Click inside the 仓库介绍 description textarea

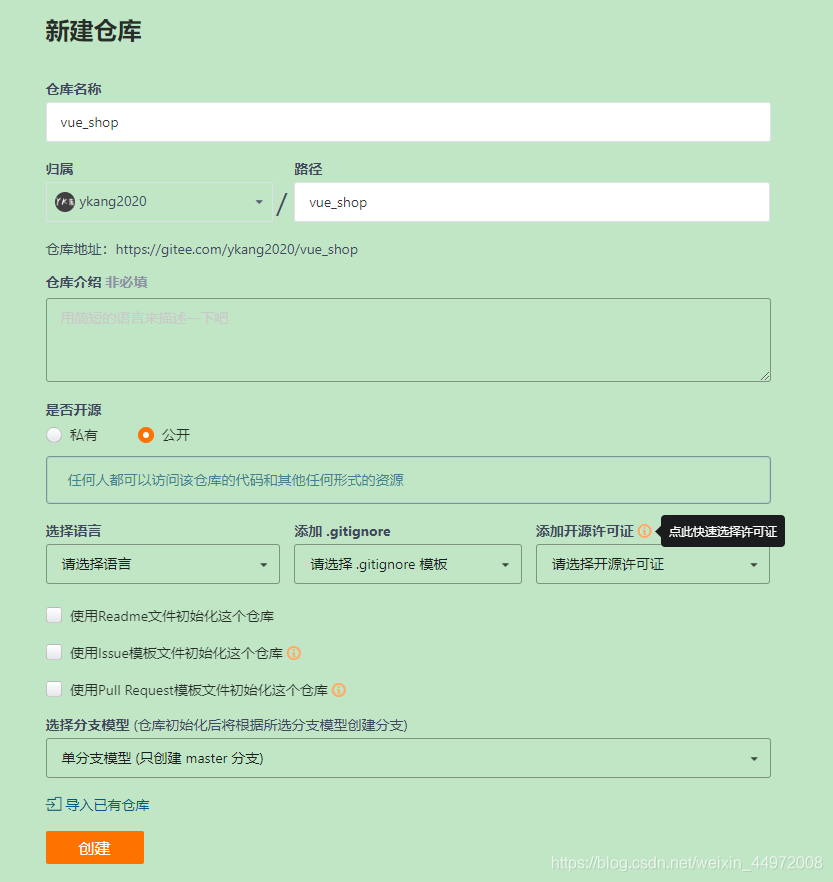pyautogui.click(x=408, y=339)
